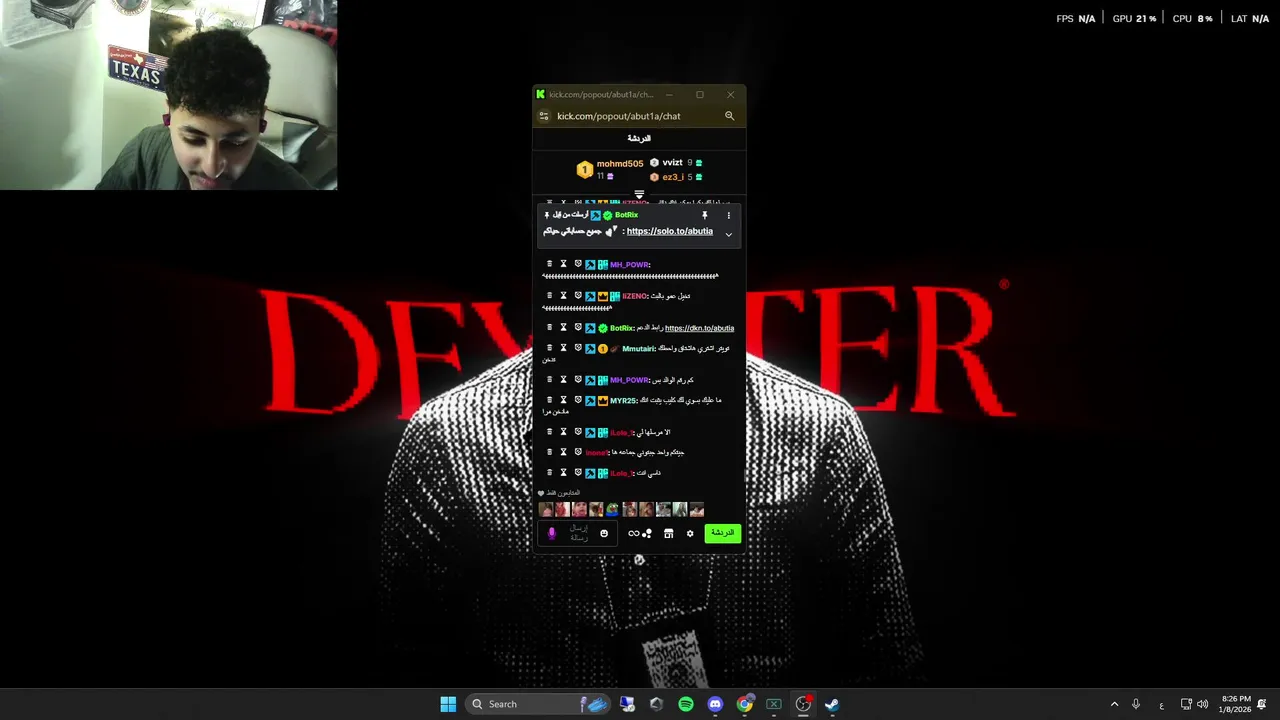1280x720 pixels.
Task: Open Discord from the taskbar
Action: pos(715,704)
